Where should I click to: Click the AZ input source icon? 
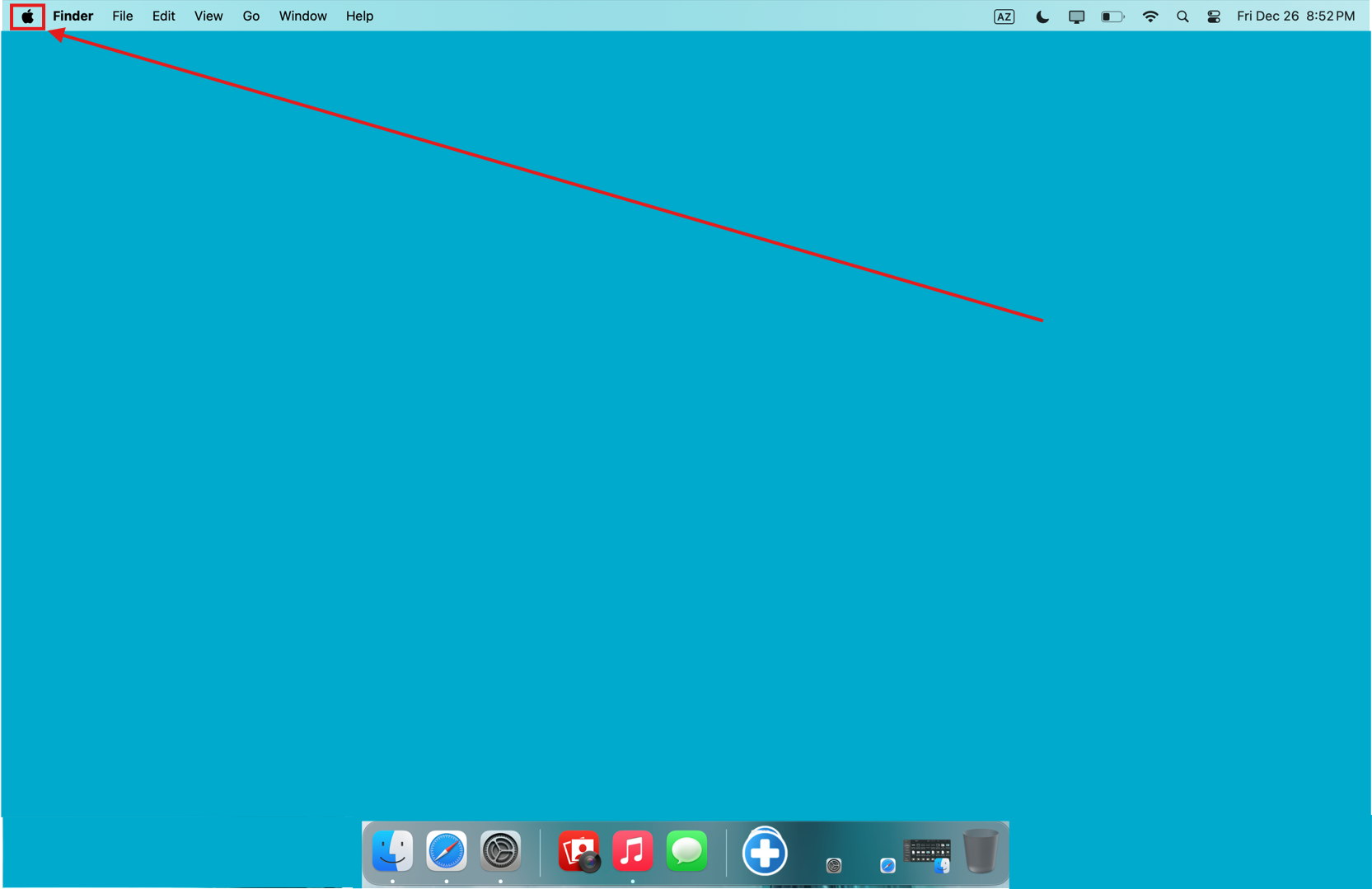click(1004, 16)
